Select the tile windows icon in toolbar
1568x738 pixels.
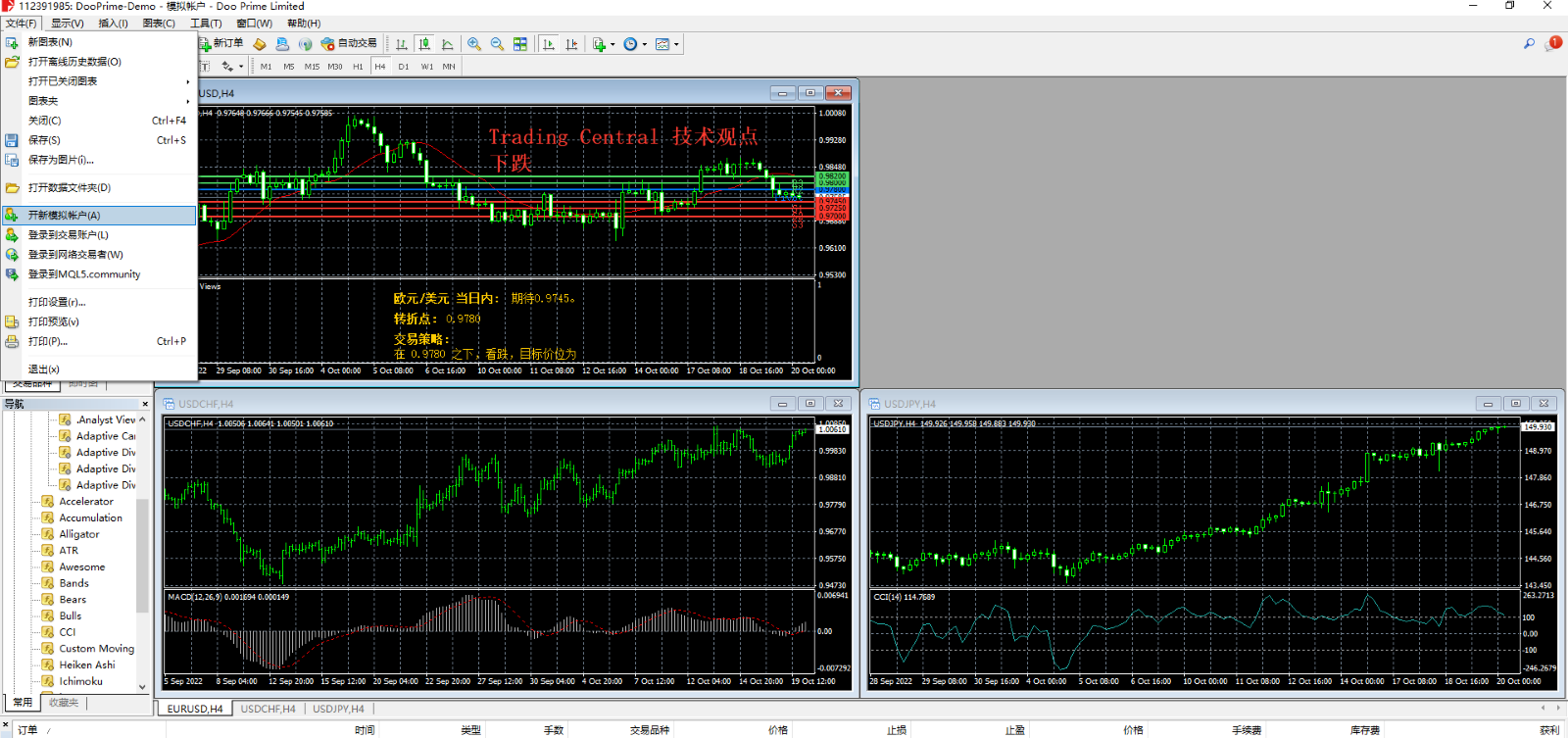520,44
